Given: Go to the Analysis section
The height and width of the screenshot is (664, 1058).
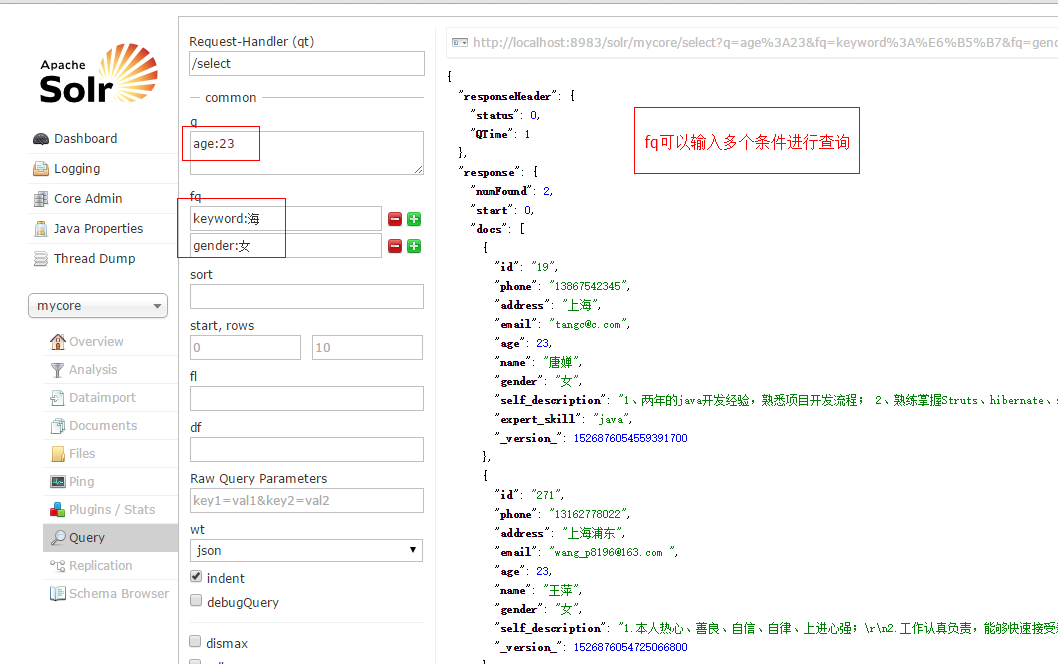Looking at the screenshot, I should [x=93, y=370].
